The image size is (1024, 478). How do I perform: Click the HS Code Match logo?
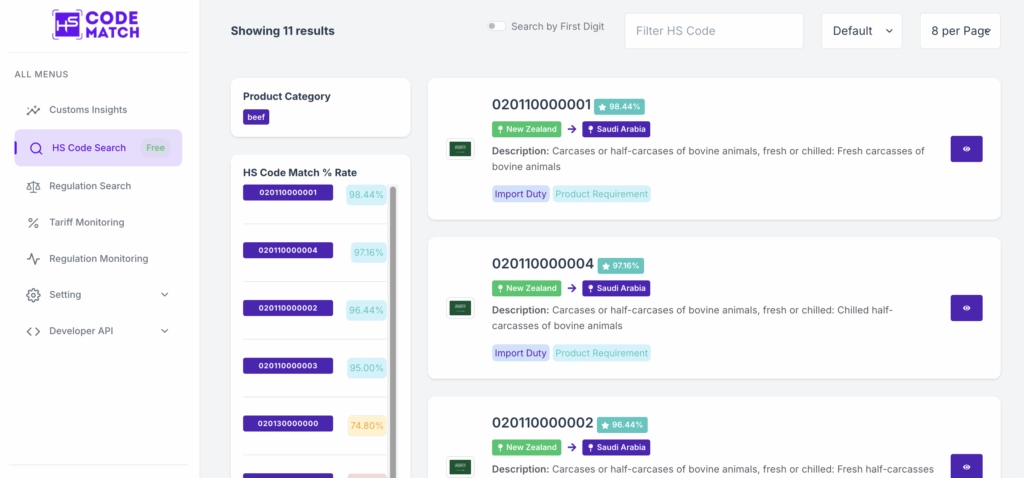95,24
